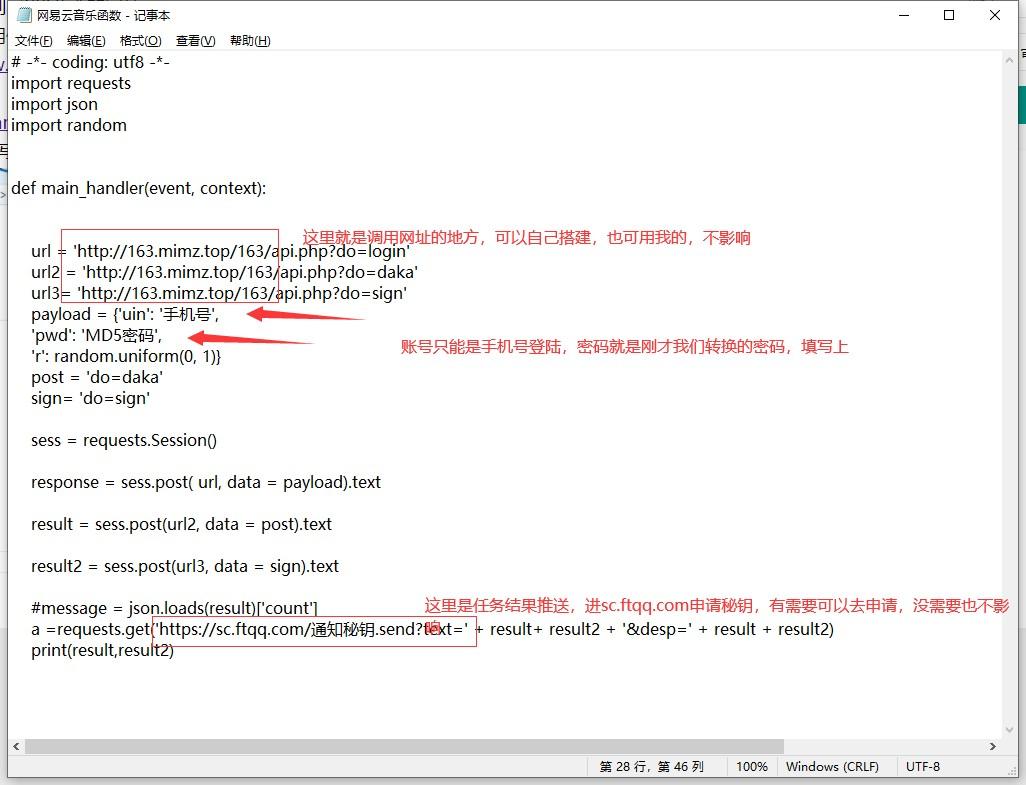
Task: Open the 查看(V) menu
Action: (196, 41)
